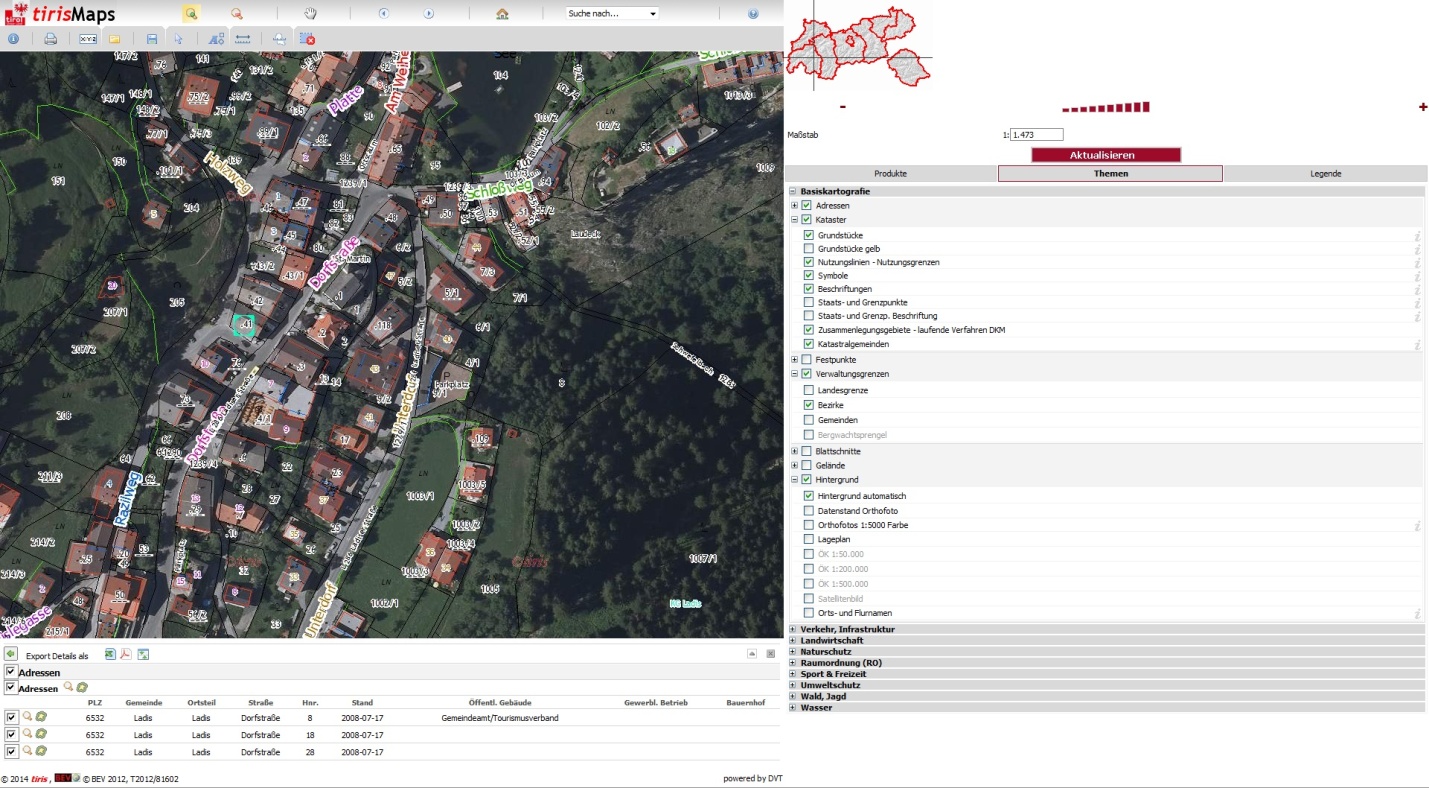Open the text and shapes drawing tool
The image size is (1429, 788).
[216, 39]
